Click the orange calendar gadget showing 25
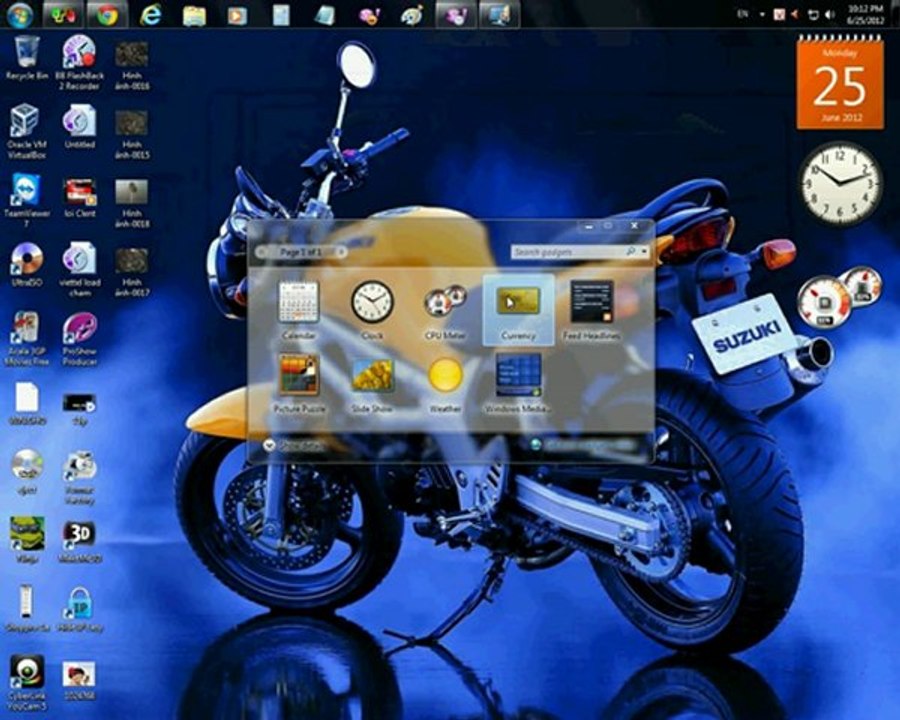 click(x=840, y=82)
